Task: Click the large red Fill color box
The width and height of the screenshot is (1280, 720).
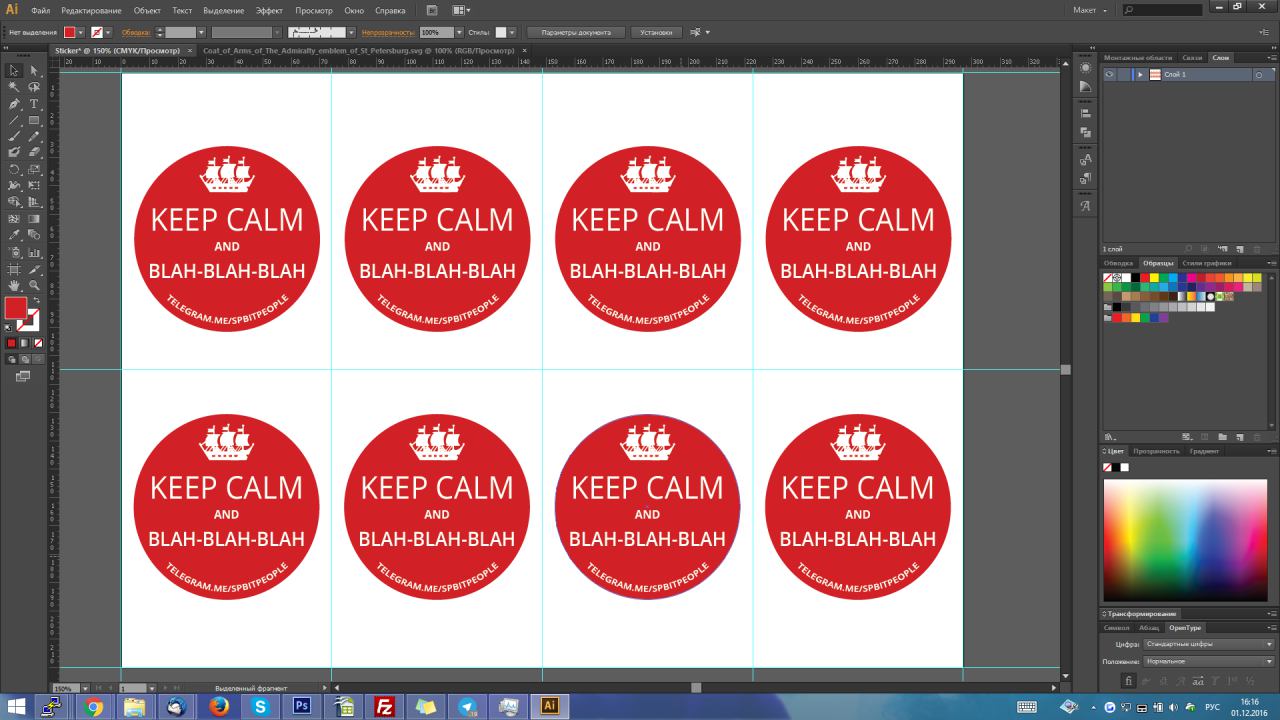Action: point(16,308)
